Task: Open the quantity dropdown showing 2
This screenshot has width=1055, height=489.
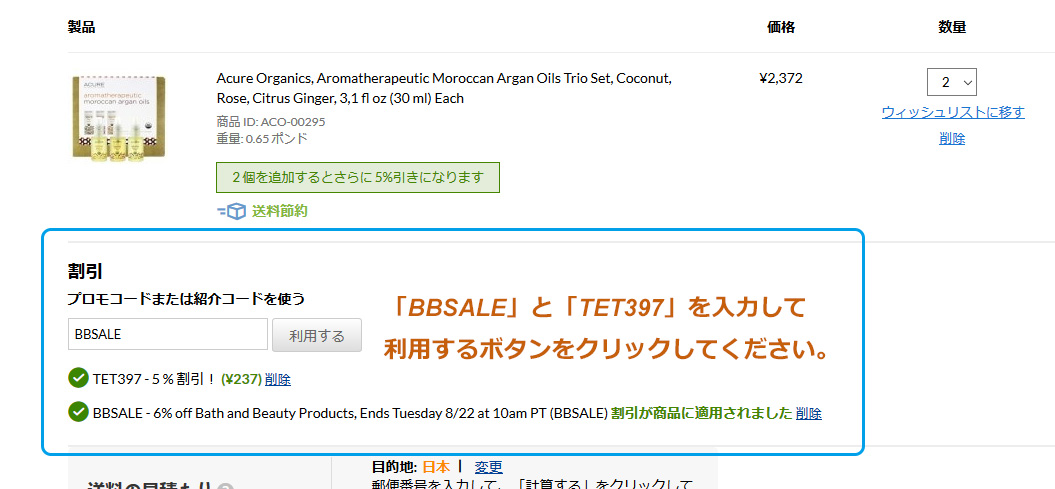Action: point(951,82)
